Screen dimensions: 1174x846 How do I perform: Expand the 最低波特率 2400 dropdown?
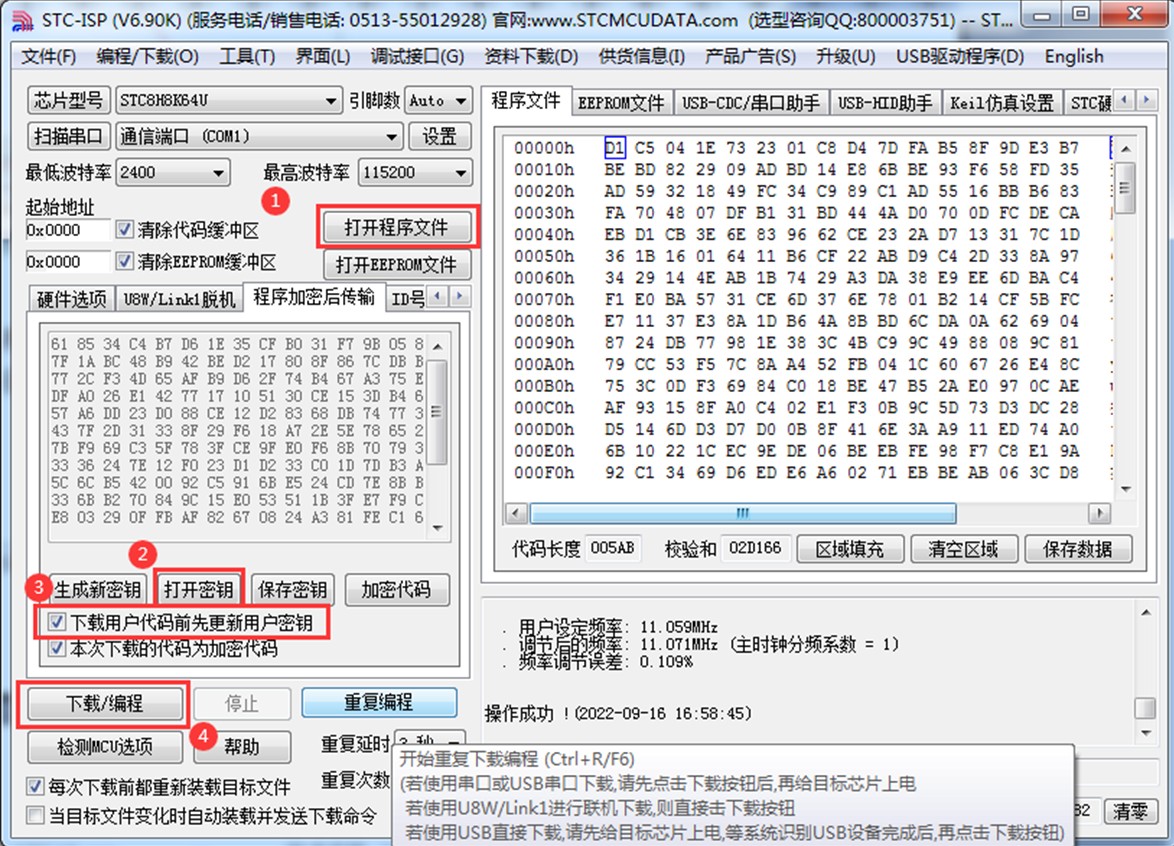[x=218, y=173]
